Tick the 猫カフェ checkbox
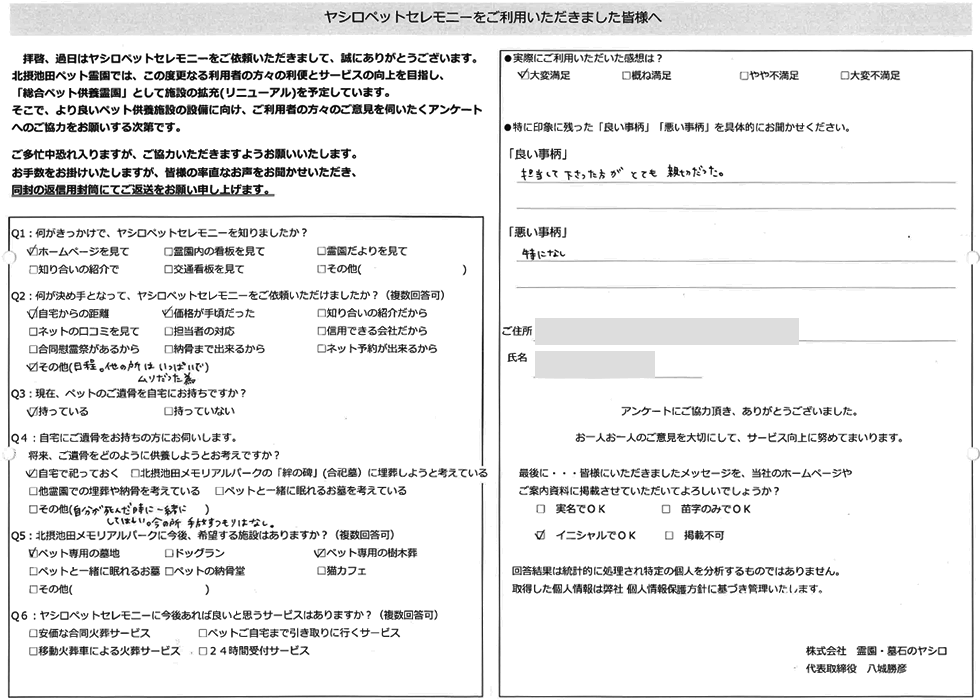Image resolution: width=980 pixels, height=700 pixels. pos(321,571)
